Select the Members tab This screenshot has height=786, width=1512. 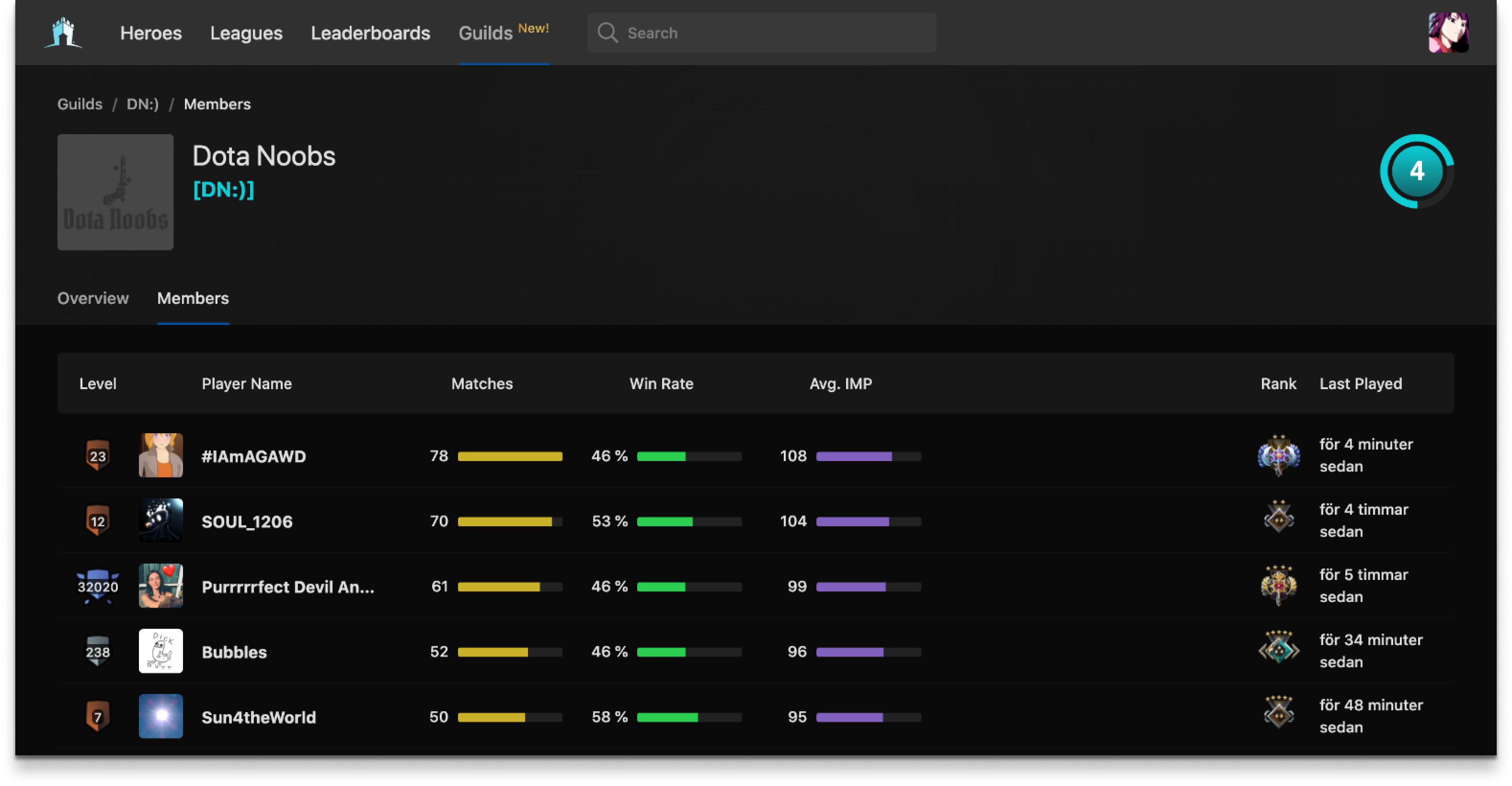pos(193,298)
